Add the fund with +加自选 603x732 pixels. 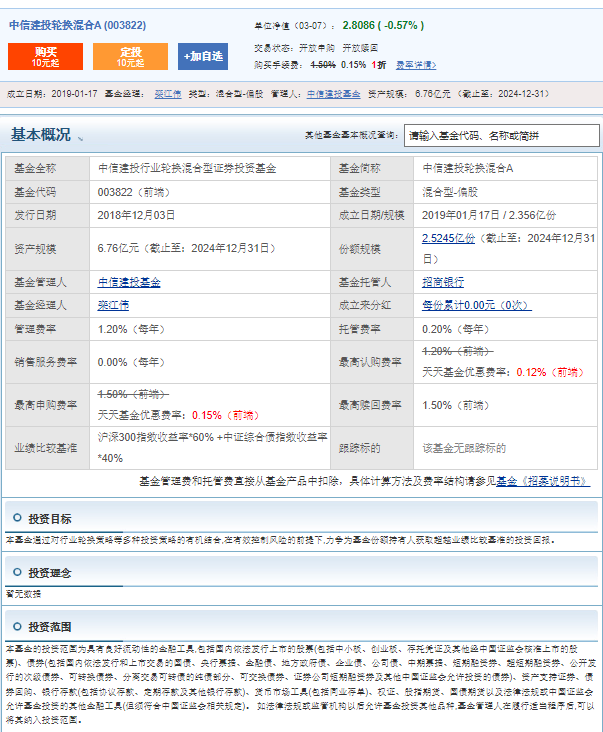tap(203, 56)
